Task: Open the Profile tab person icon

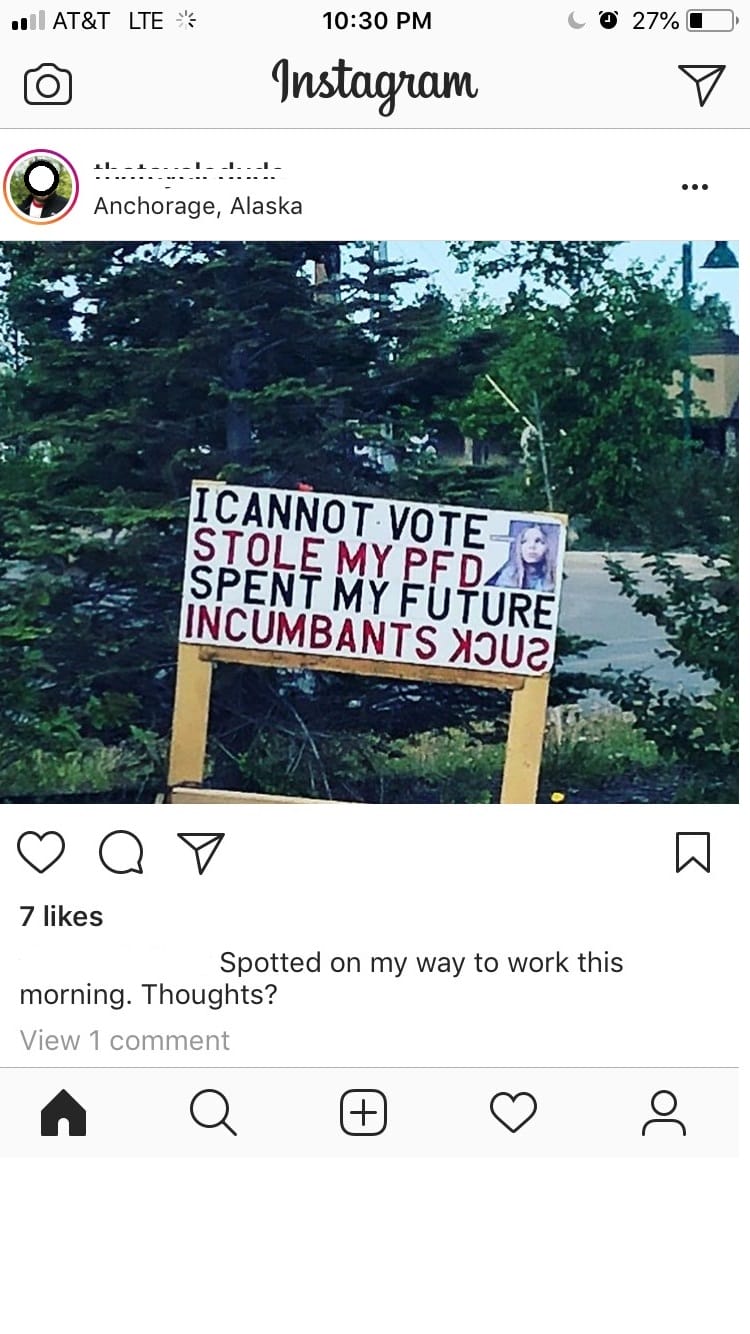Action: (x=664, y=1112)
